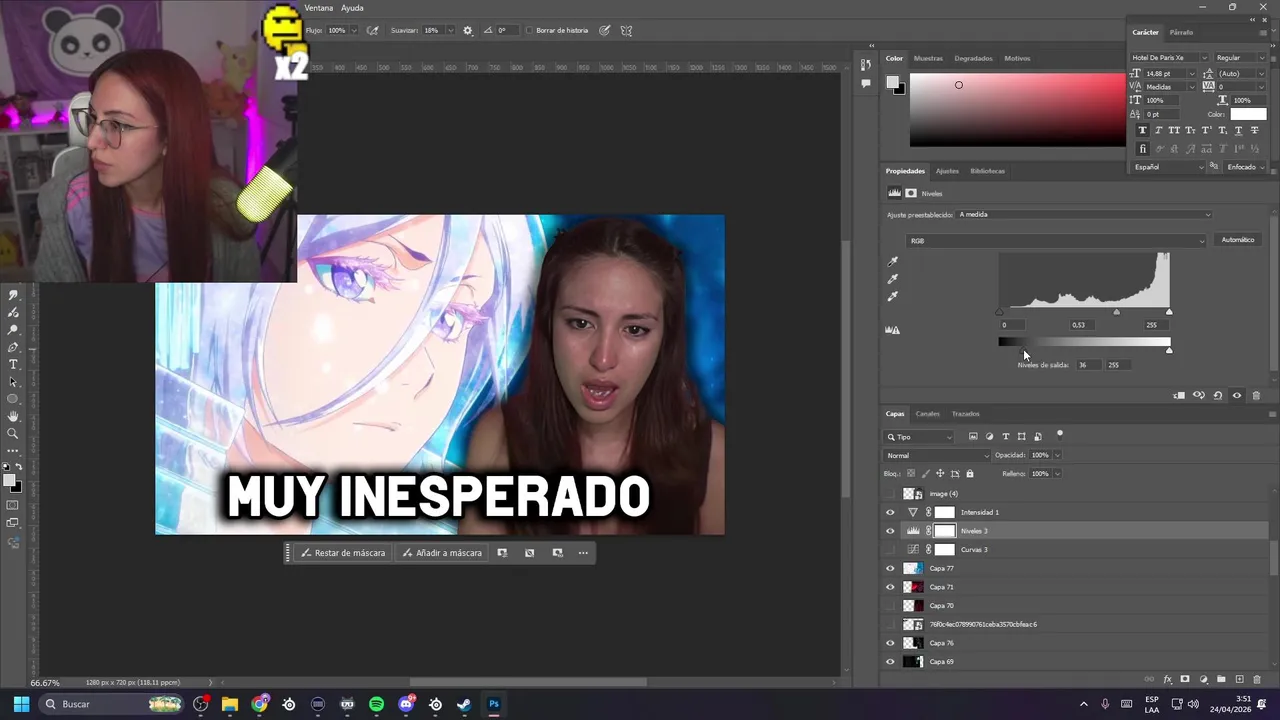The width and height of the screenshot is (1280, 720).
Task: Filter layers by type layers (T icon)
Action: pyautogui.click(x=1006, y=437)
